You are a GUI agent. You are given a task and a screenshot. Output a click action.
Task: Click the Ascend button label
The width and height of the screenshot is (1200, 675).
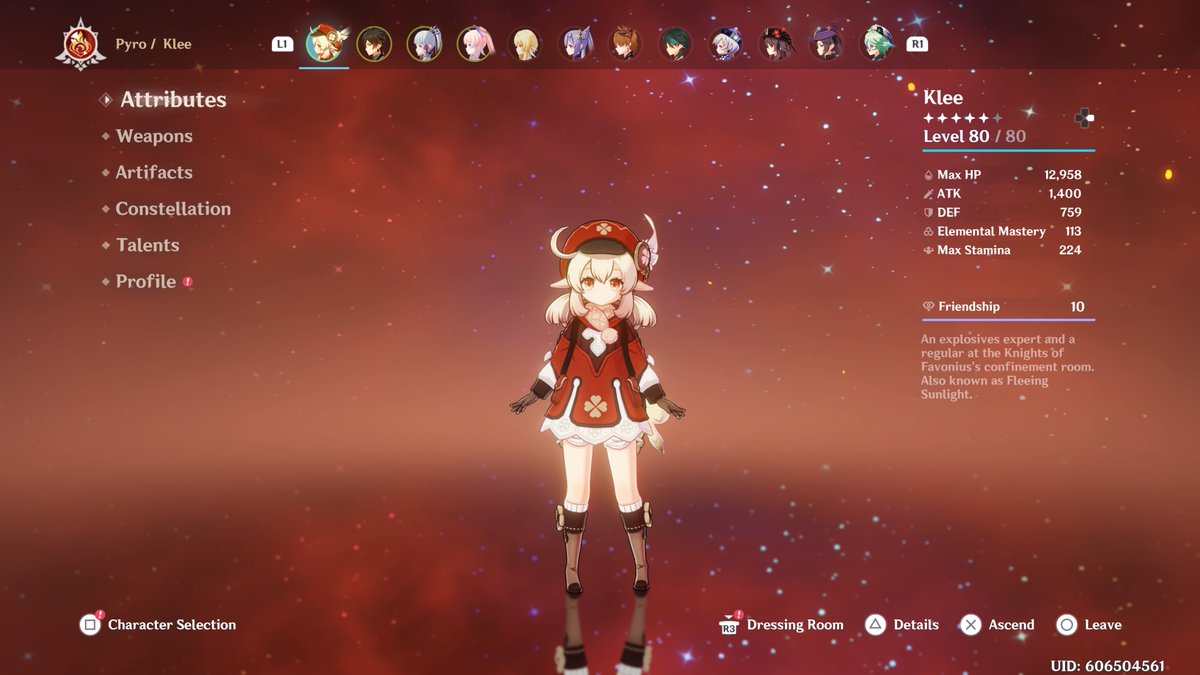click(1012, 625)
